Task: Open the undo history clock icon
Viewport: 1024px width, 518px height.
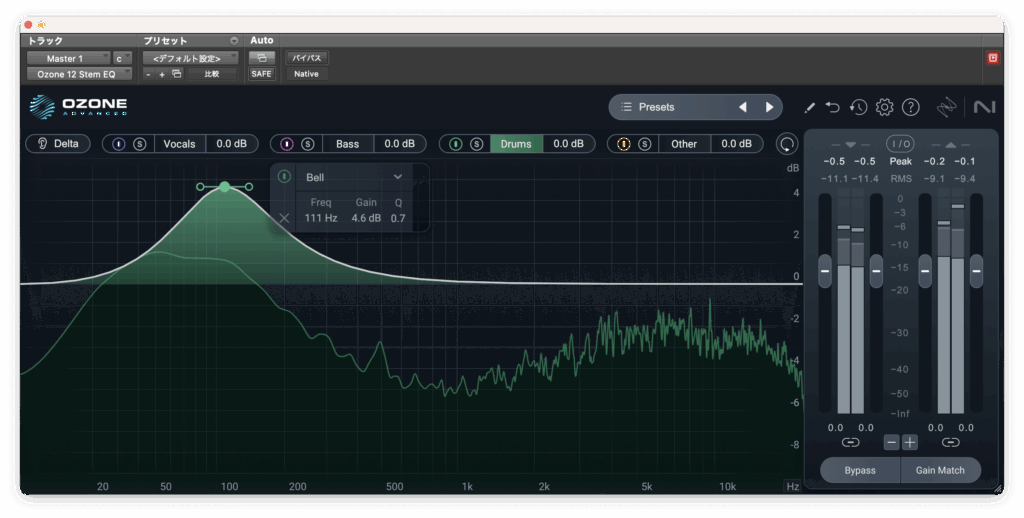Action: point(858,107)
